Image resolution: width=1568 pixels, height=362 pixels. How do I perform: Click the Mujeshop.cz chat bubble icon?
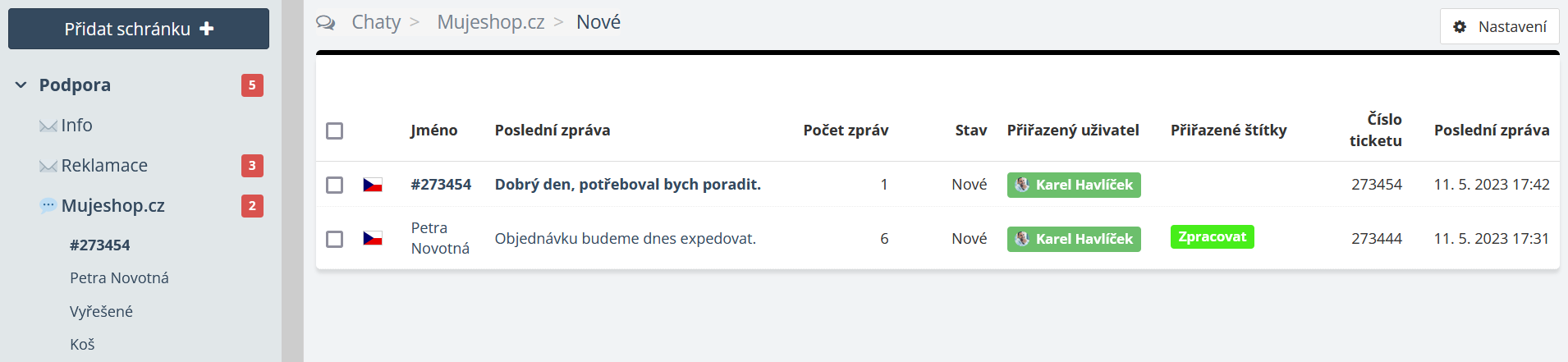click(48, 206)
